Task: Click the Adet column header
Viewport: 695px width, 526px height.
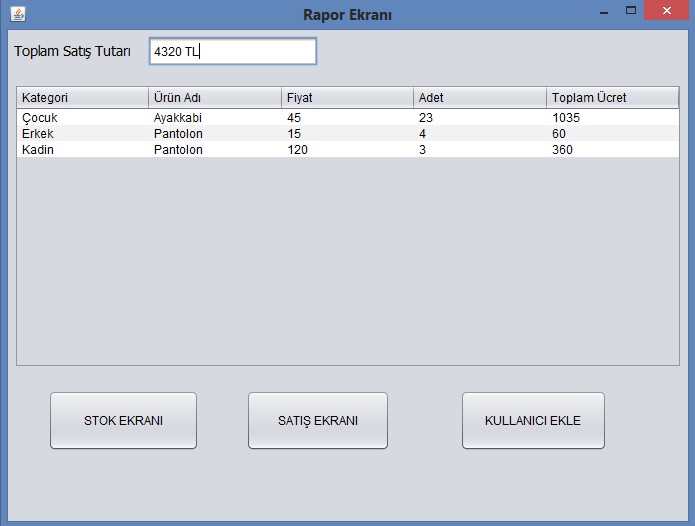Action: pos(479,98)
